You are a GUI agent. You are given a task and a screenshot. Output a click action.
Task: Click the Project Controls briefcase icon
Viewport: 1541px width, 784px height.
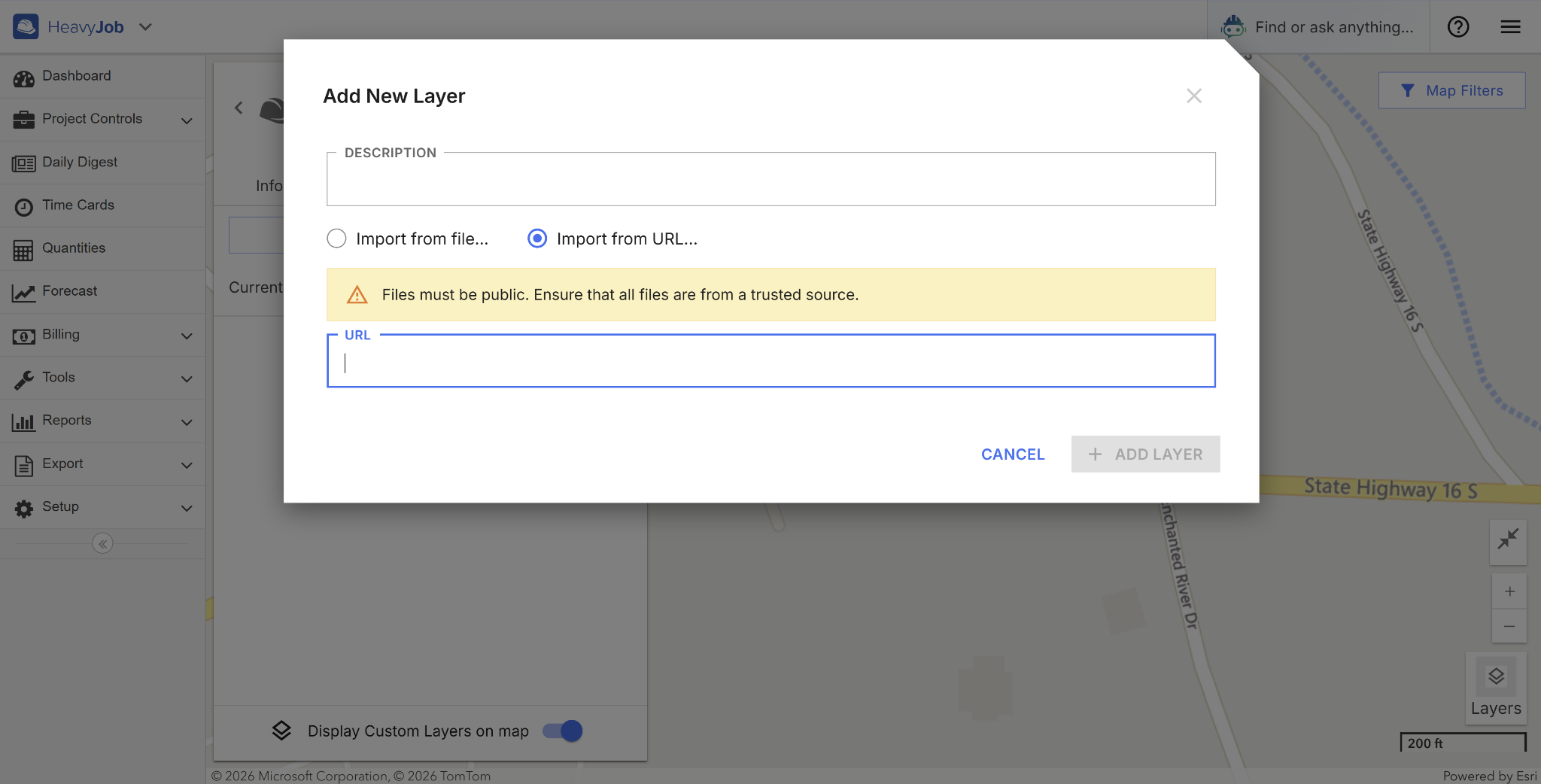[23, 120]
